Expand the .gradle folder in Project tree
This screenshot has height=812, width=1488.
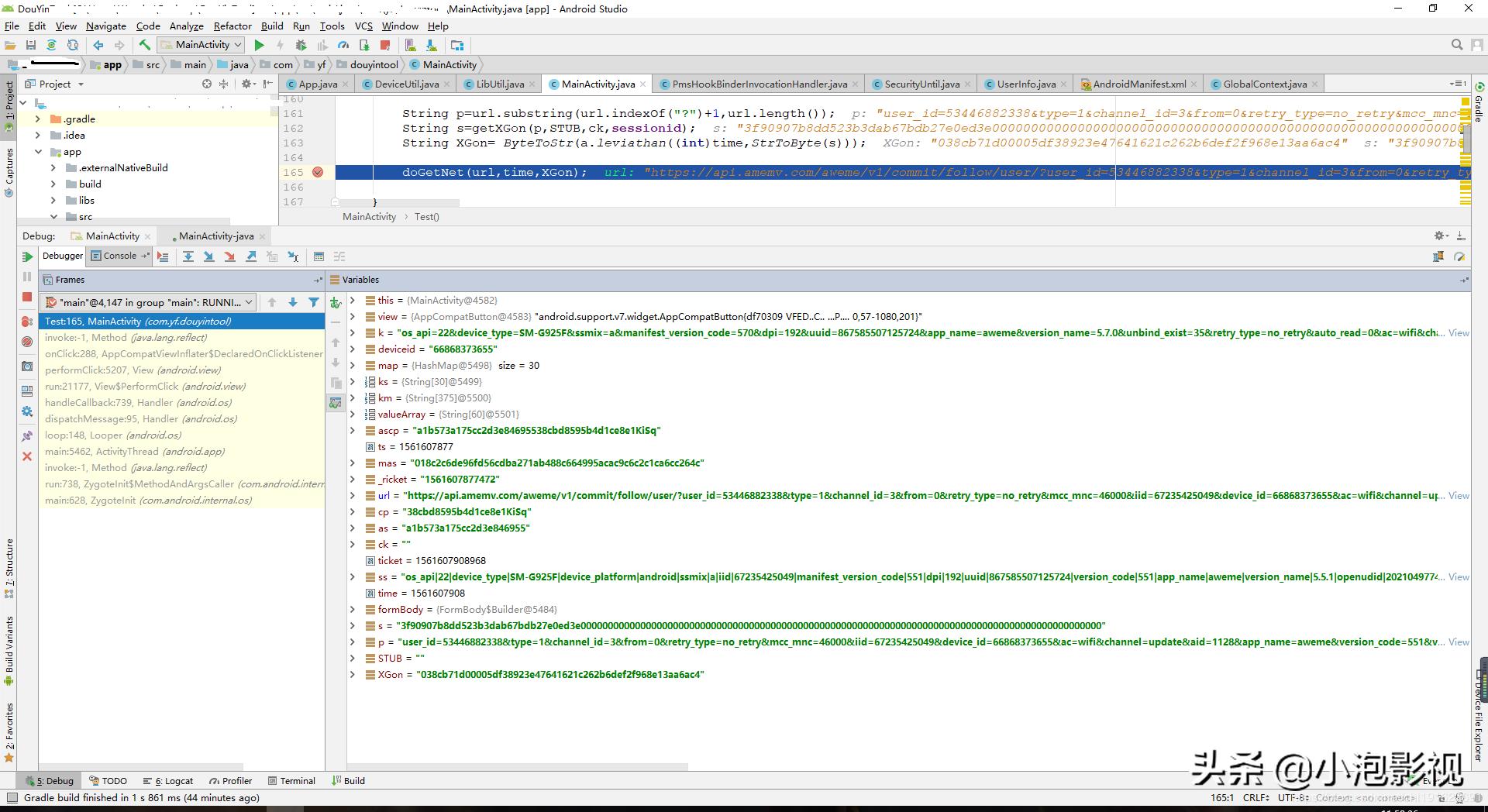(x=38, y=119)
